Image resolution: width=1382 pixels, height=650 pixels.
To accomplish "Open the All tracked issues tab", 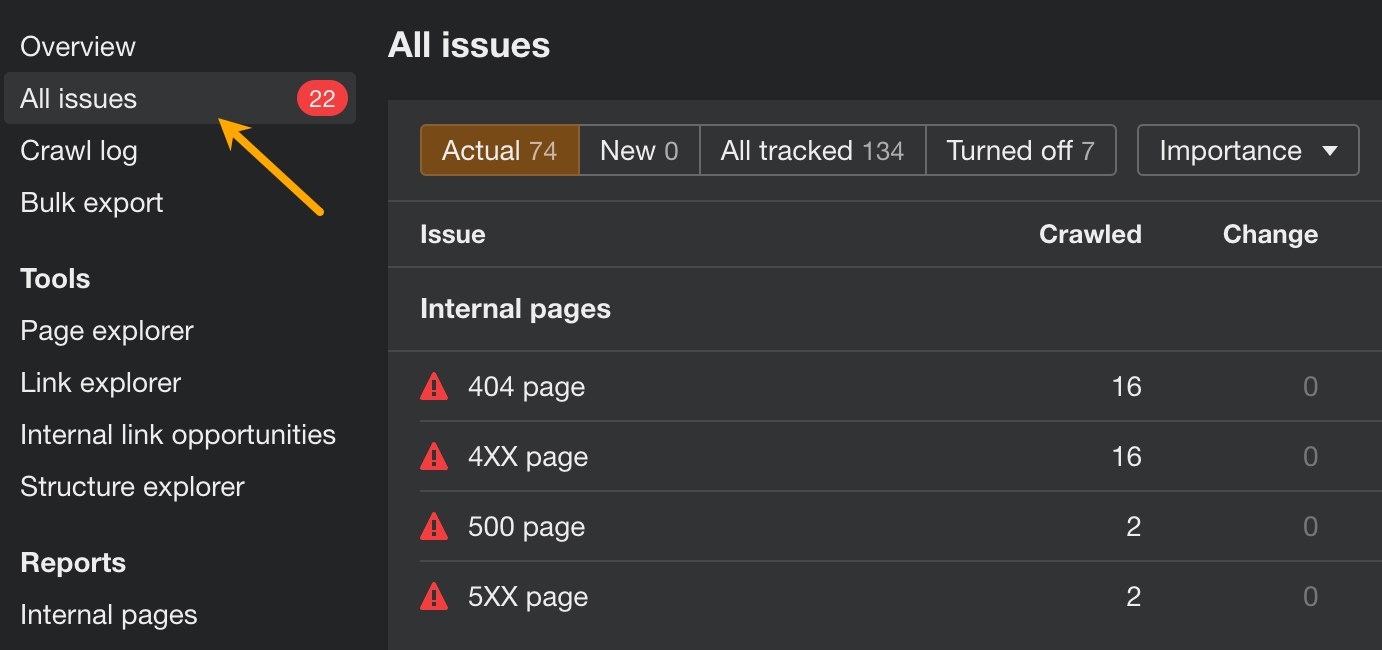I will coord(812,150).
